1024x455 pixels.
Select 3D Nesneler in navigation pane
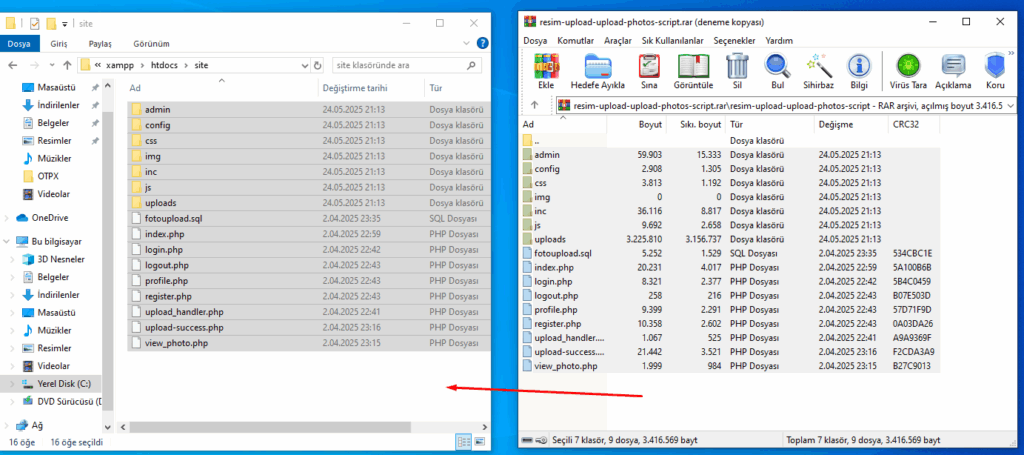[x=61, y=259]
